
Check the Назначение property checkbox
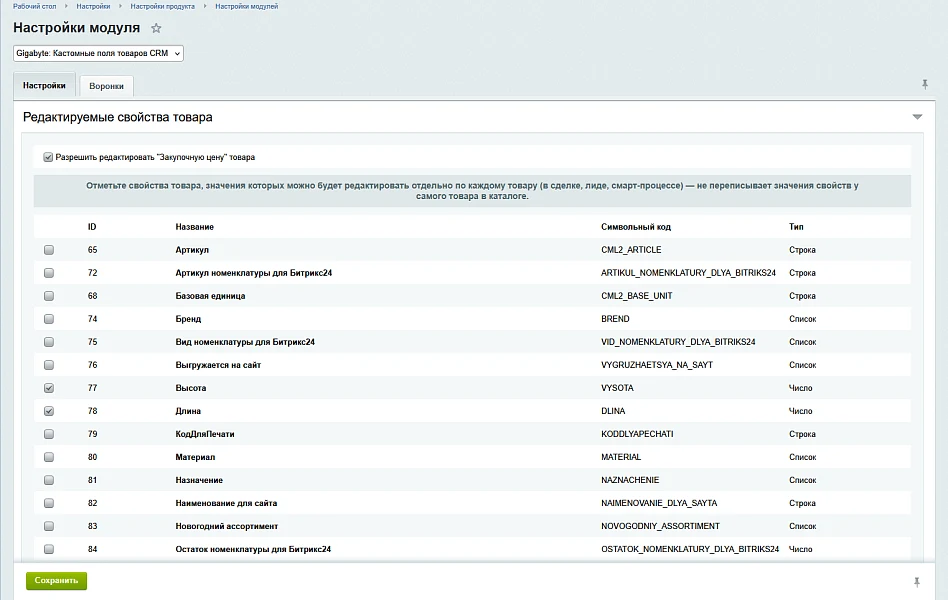coord(49,480)
